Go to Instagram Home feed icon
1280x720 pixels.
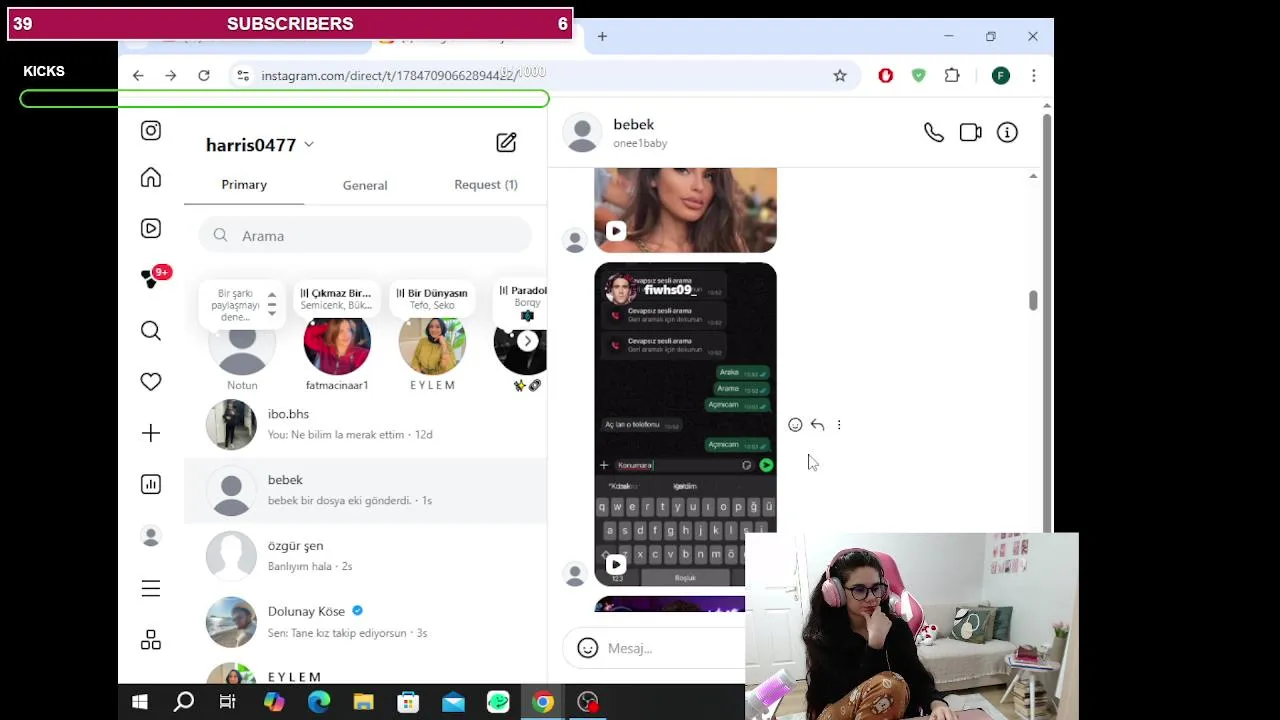151,178
